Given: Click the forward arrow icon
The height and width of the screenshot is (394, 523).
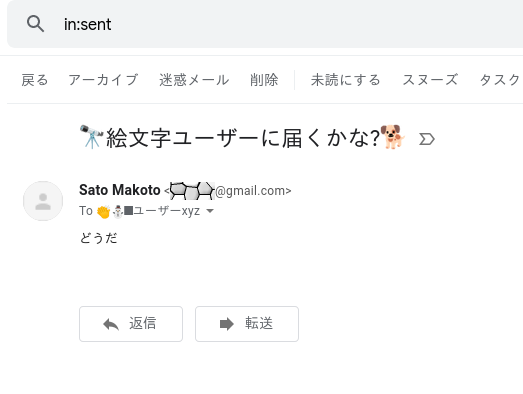Looking at the screenshot, I should (227, 324).
